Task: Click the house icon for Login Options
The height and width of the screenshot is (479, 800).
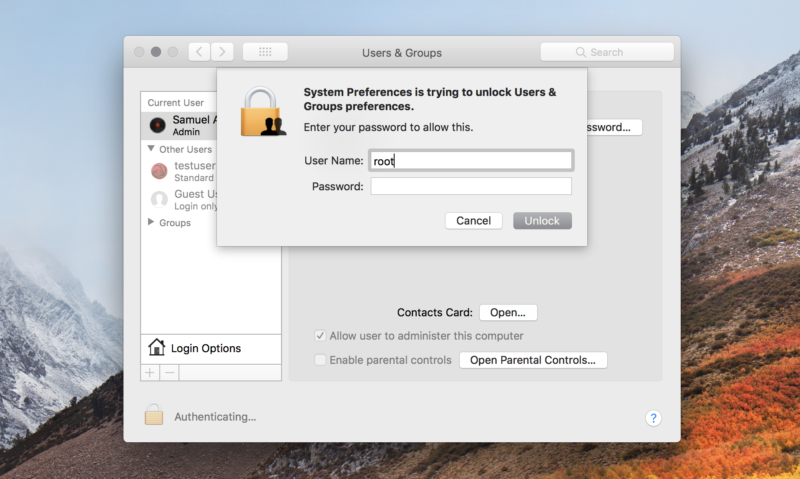Action: tap(157, 347)
